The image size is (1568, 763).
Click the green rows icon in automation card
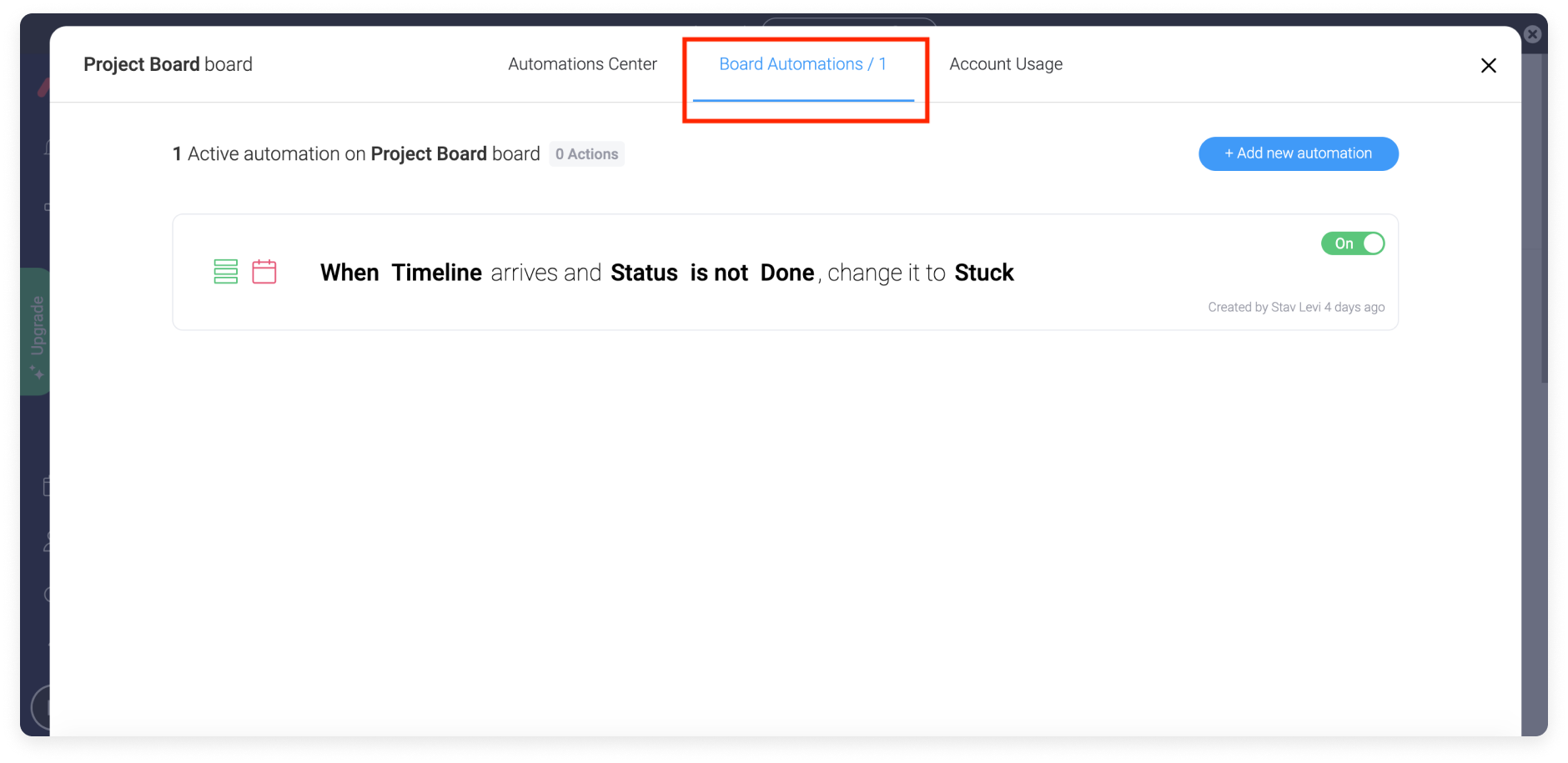(x=226, y=272)
